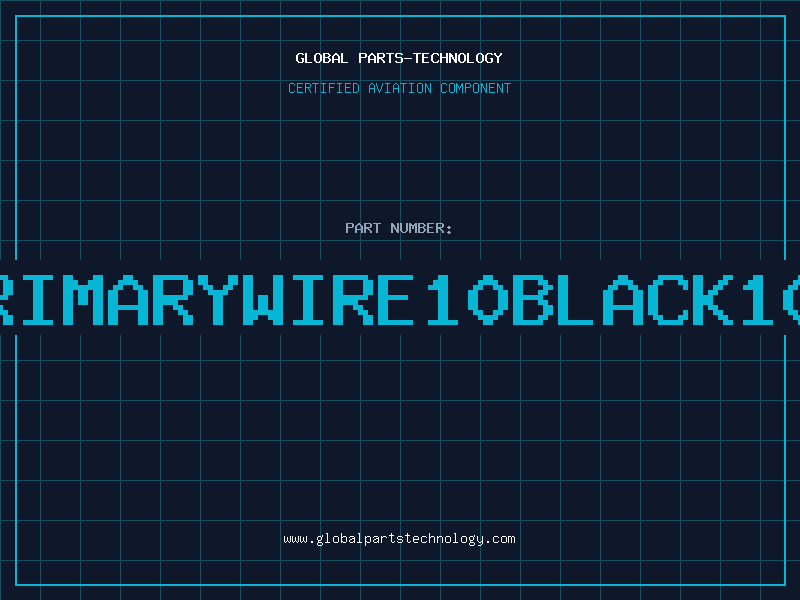
Task: Click the GLOBAL PARTS-TECHNOLOGY heading
Action: point(399,58)
